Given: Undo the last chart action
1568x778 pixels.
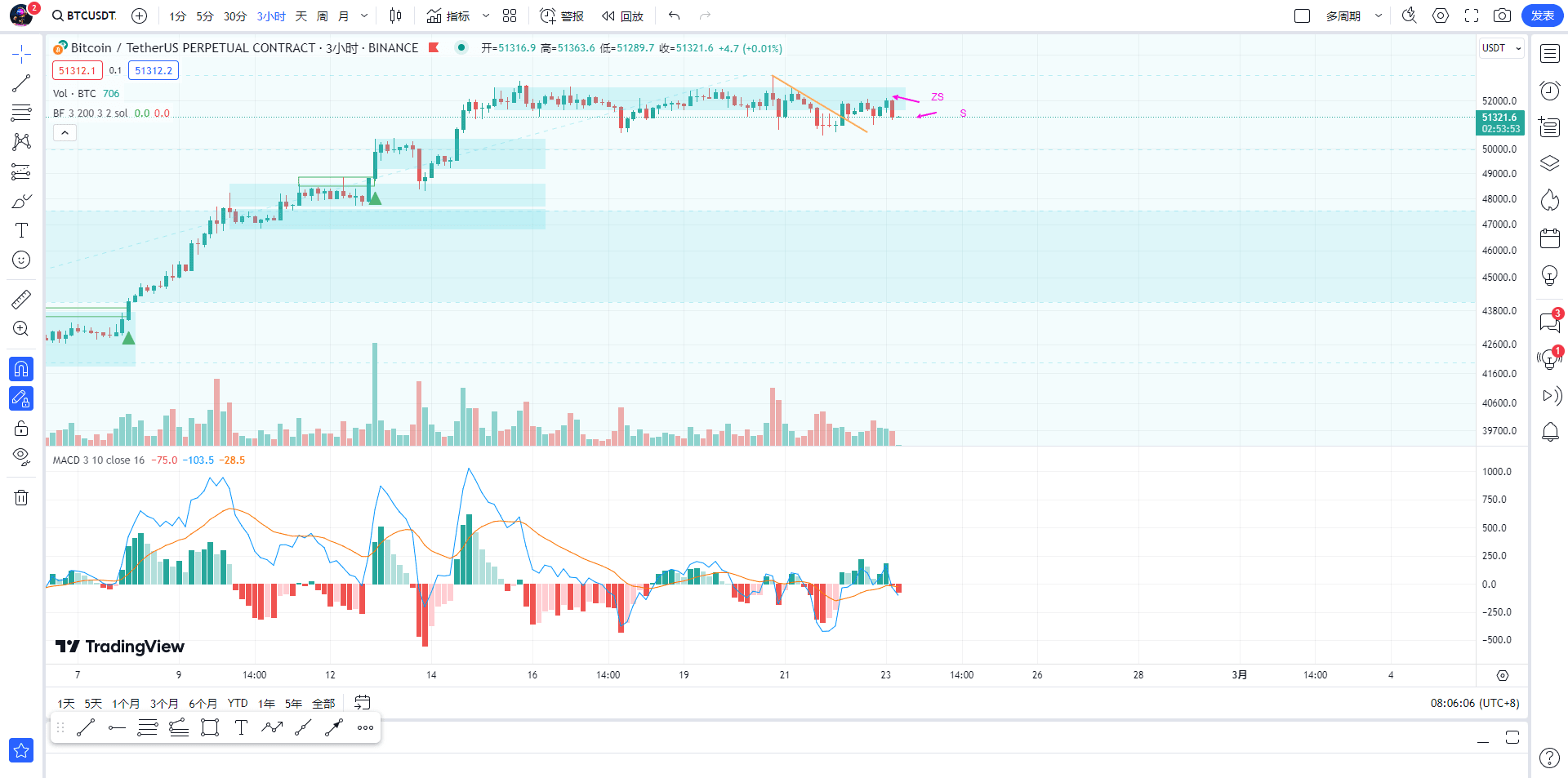Looking at the screenshot, I should [674, 16].
